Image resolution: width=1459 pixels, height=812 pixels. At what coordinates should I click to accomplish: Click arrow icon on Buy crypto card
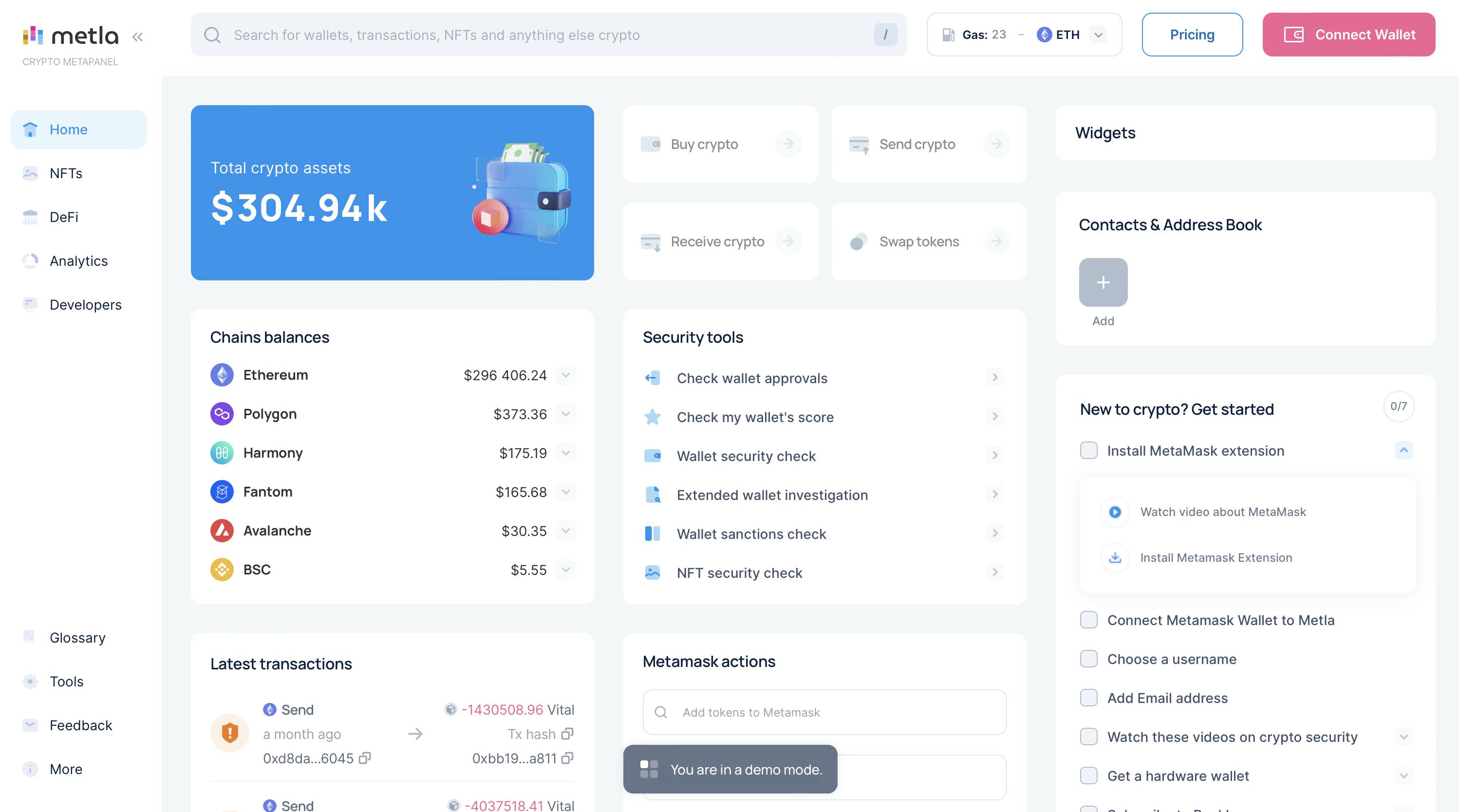click(788, 144)
